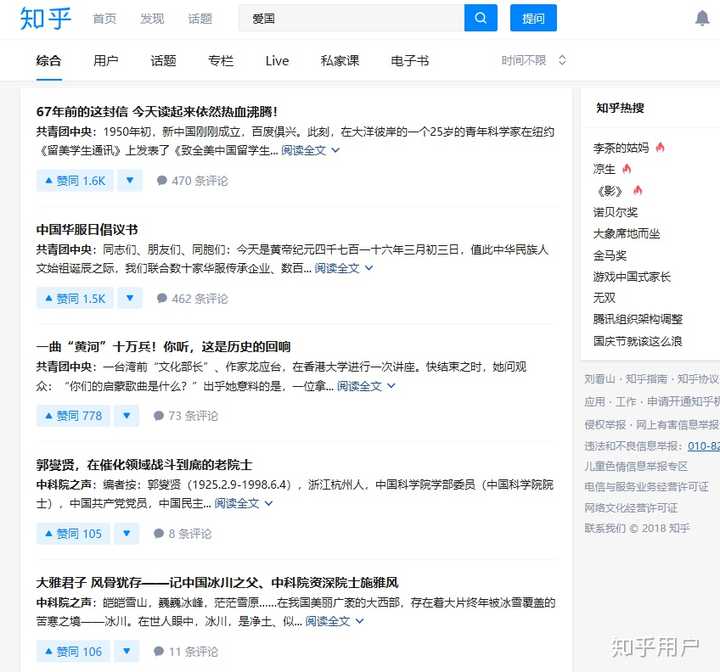
Task: Upvote 赞同 1.6K on first post
Action: click(75, 181)
